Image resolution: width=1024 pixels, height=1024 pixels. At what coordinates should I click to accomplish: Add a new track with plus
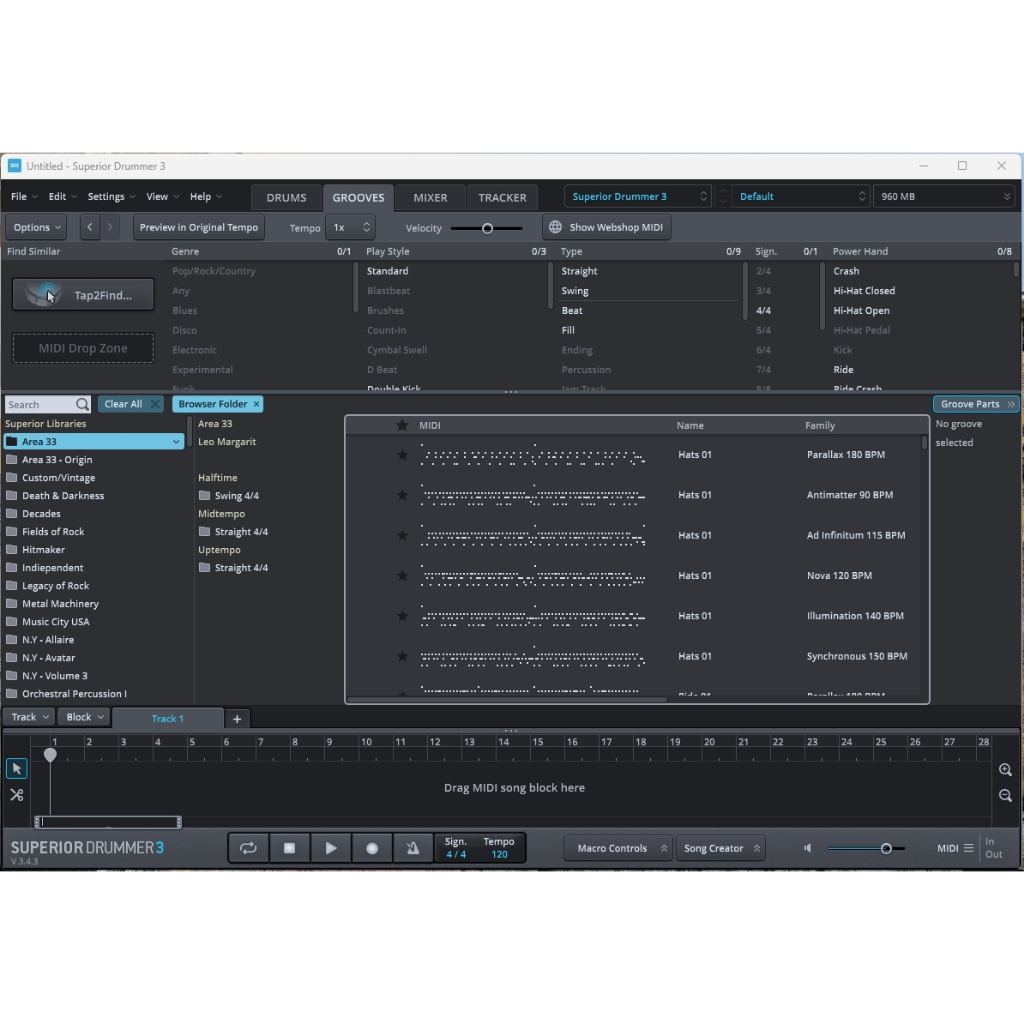point(237,718)
